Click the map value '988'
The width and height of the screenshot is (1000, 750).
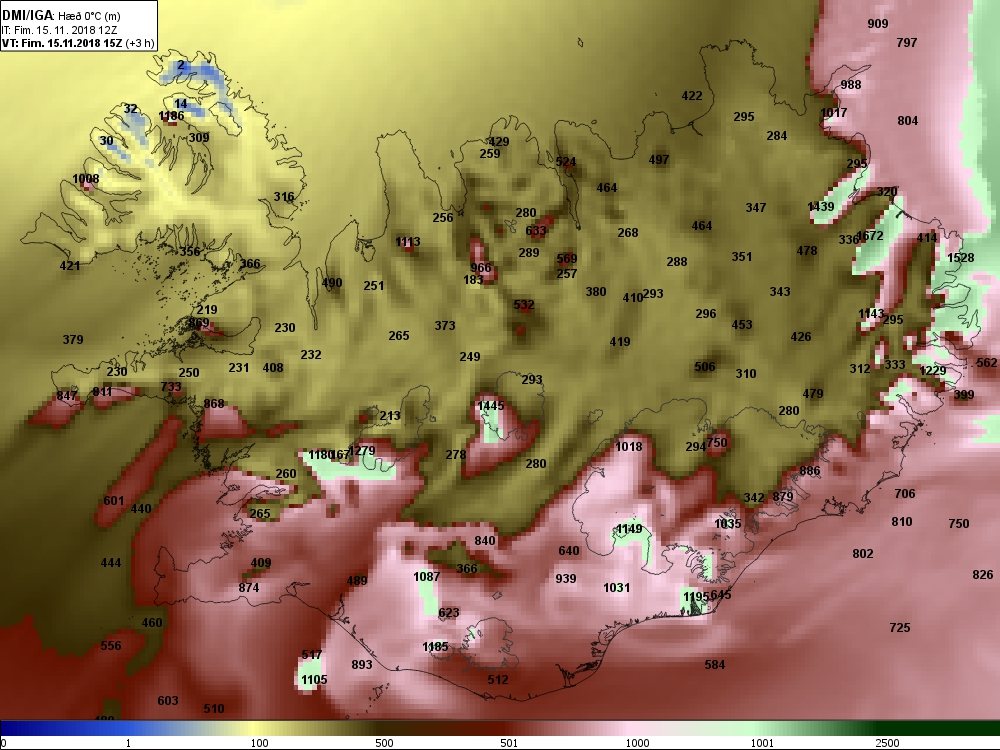[x=850, y=85]
